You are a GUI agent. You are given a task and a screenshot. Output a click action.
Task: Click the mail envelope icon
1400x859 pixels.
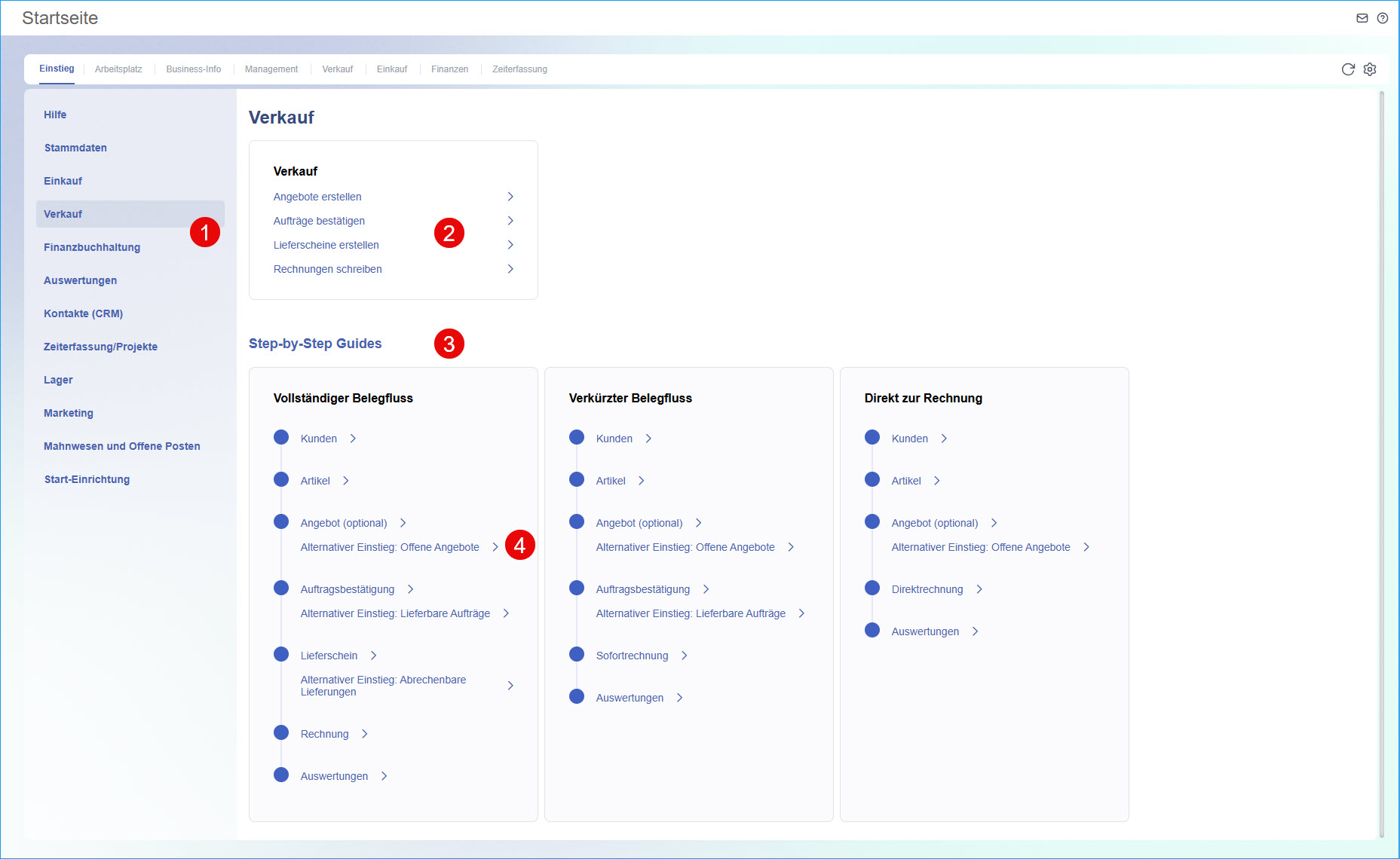[x=1362, y=18]
